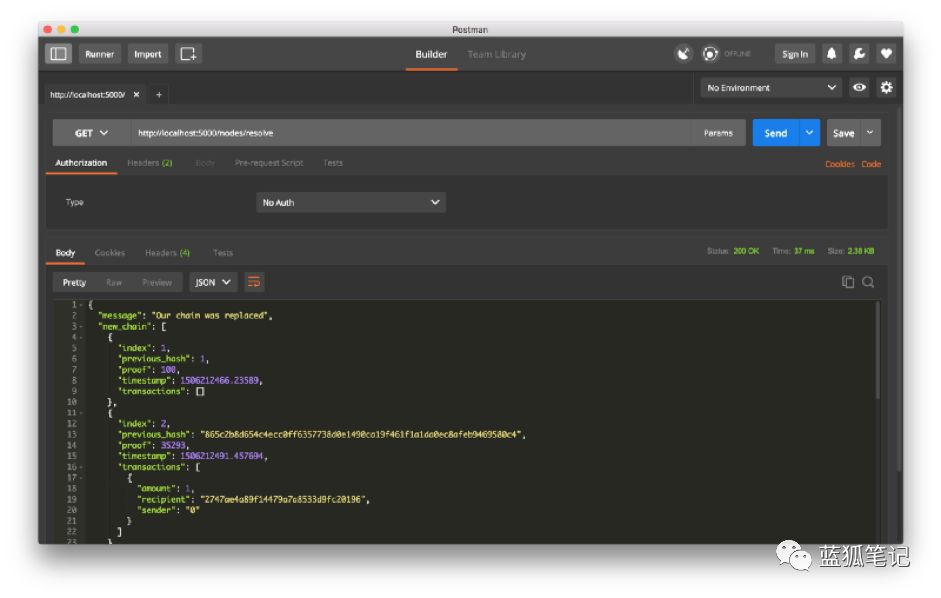
Task: Click the main window scrollbar
Action: (x=898, y=288)
